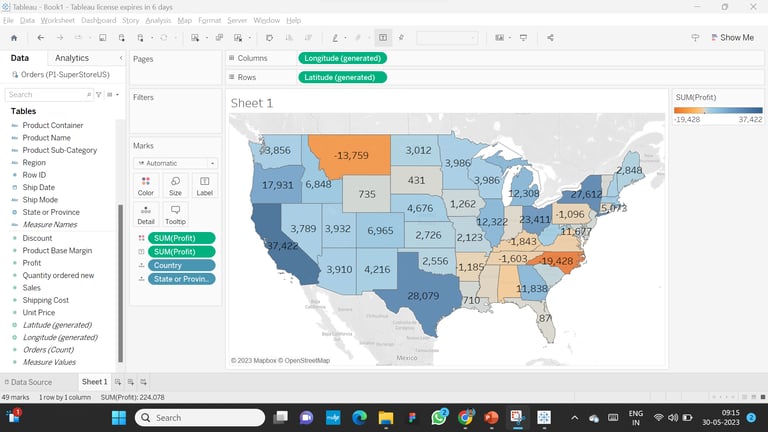768x432 pixels.
Task: Switch to the Analytics tab
Action: pos(72,58)
